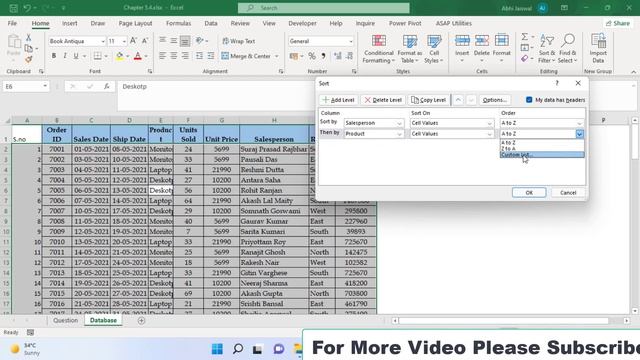The height and width of the screenshot is (360, 640).
Task: Open the ASAP Utilities tab
Action: click(x=453, y=23)
